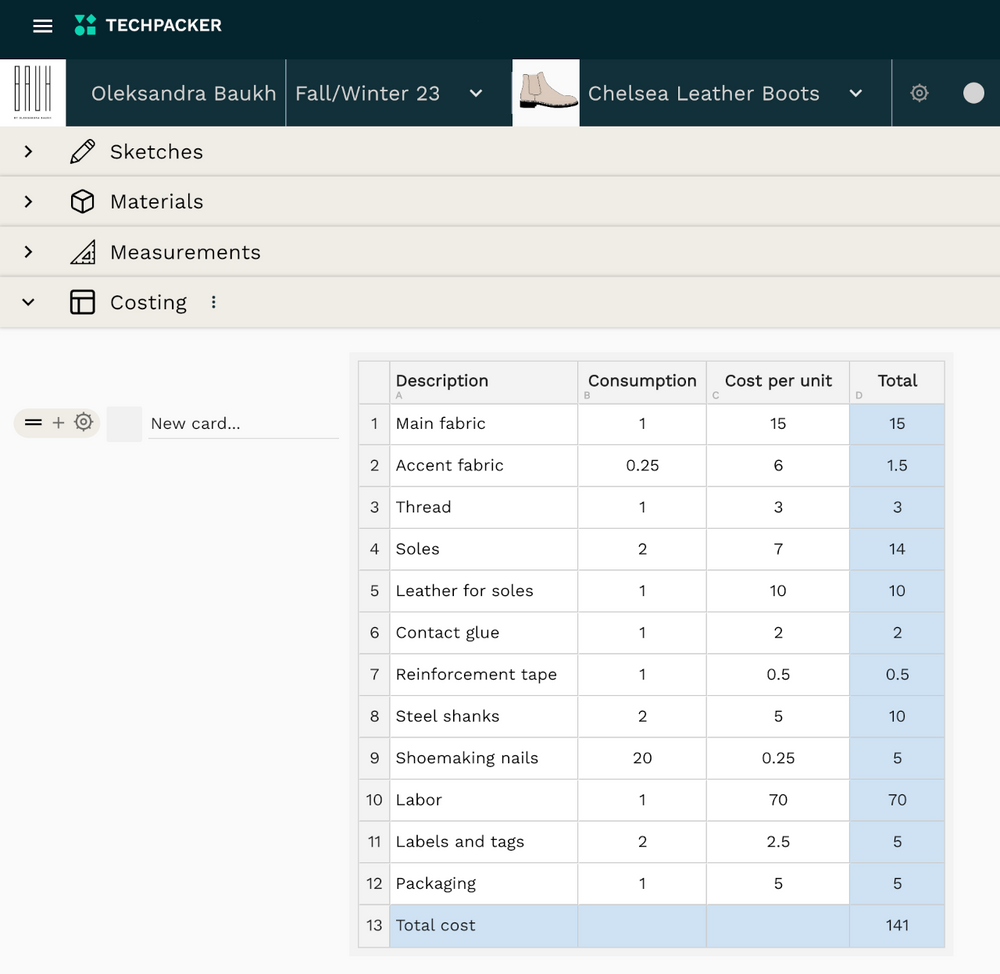Open the hamburger menu

click(x=42, y=26)
